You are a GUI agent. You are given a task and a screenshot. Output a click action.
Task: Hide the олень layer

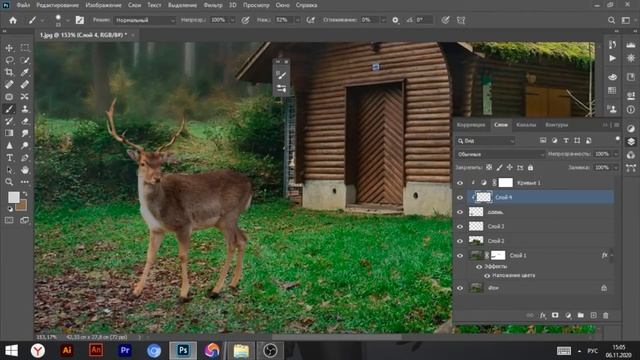[x=460, y=212]
